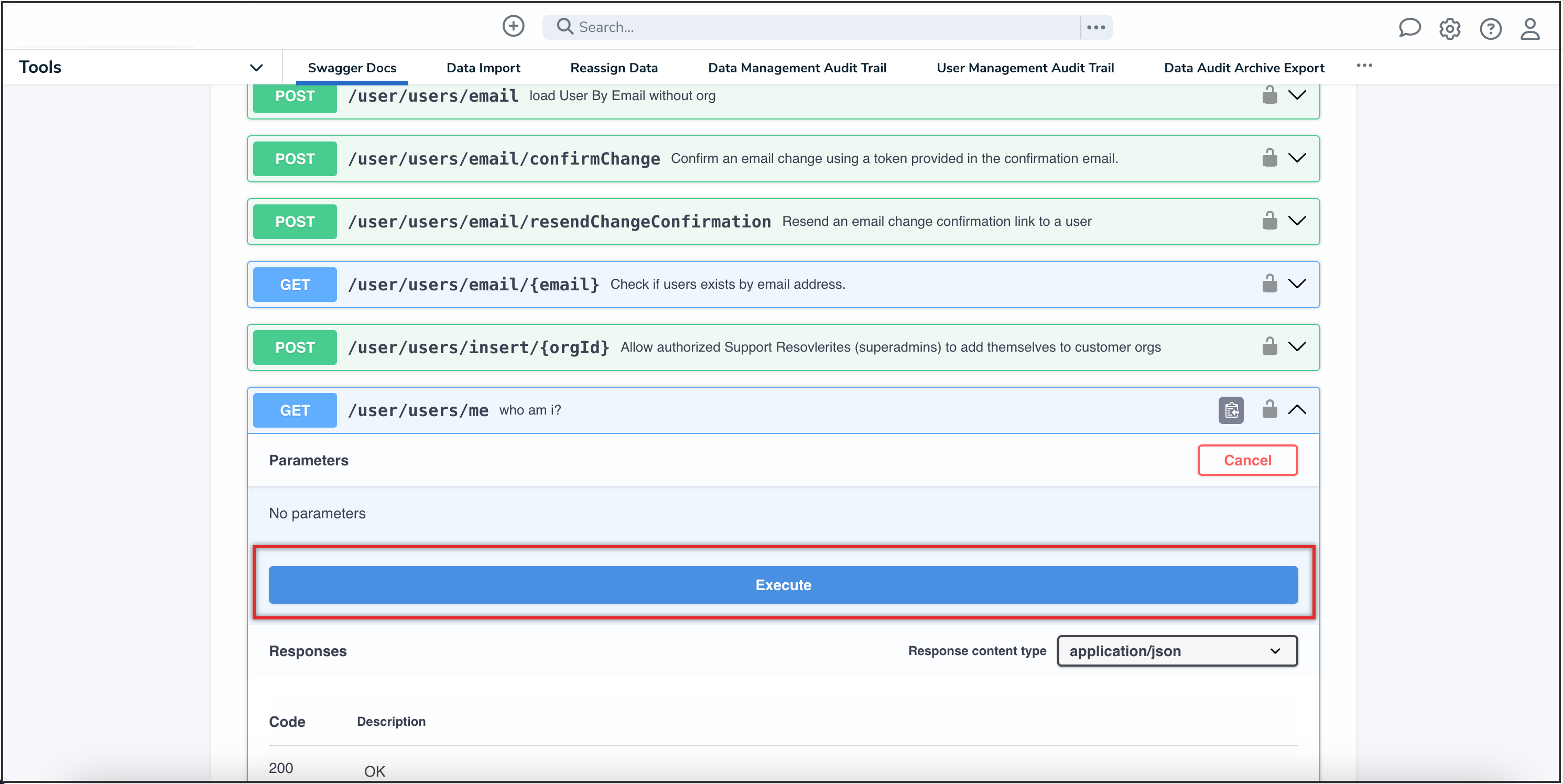The image size is (1563, 784).
Task: Toggle lock on /user/users/insert/{orgId} endpoint
Action: [1269, 346]
